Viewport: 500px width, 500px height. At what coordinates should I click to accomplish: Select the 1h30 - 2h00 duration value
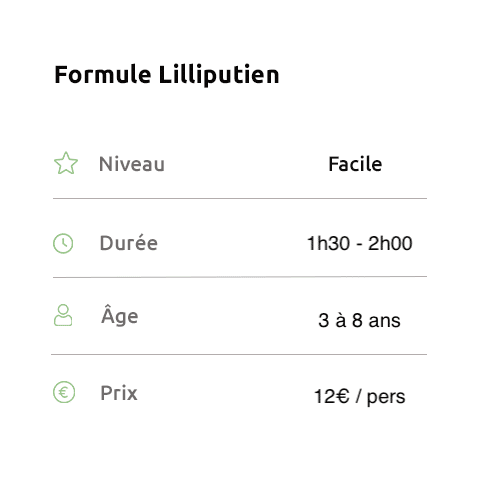tap(360, 243)
